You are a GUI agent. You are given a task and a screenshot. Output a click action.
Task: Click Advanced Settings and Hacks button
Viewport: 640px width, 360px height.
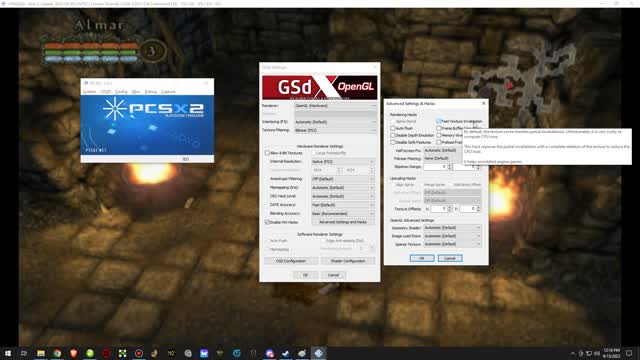click(343, 222)
